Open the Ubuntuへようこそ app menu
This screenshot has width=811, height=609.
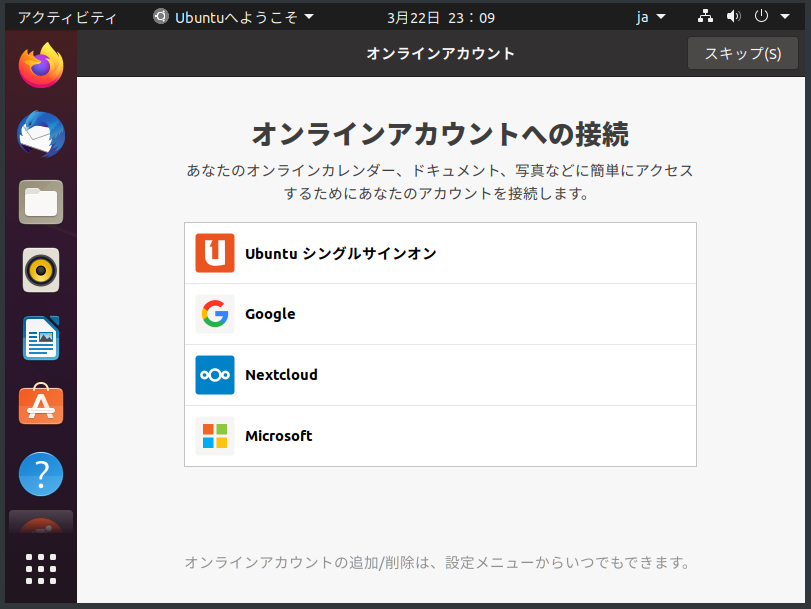[233, 17]
